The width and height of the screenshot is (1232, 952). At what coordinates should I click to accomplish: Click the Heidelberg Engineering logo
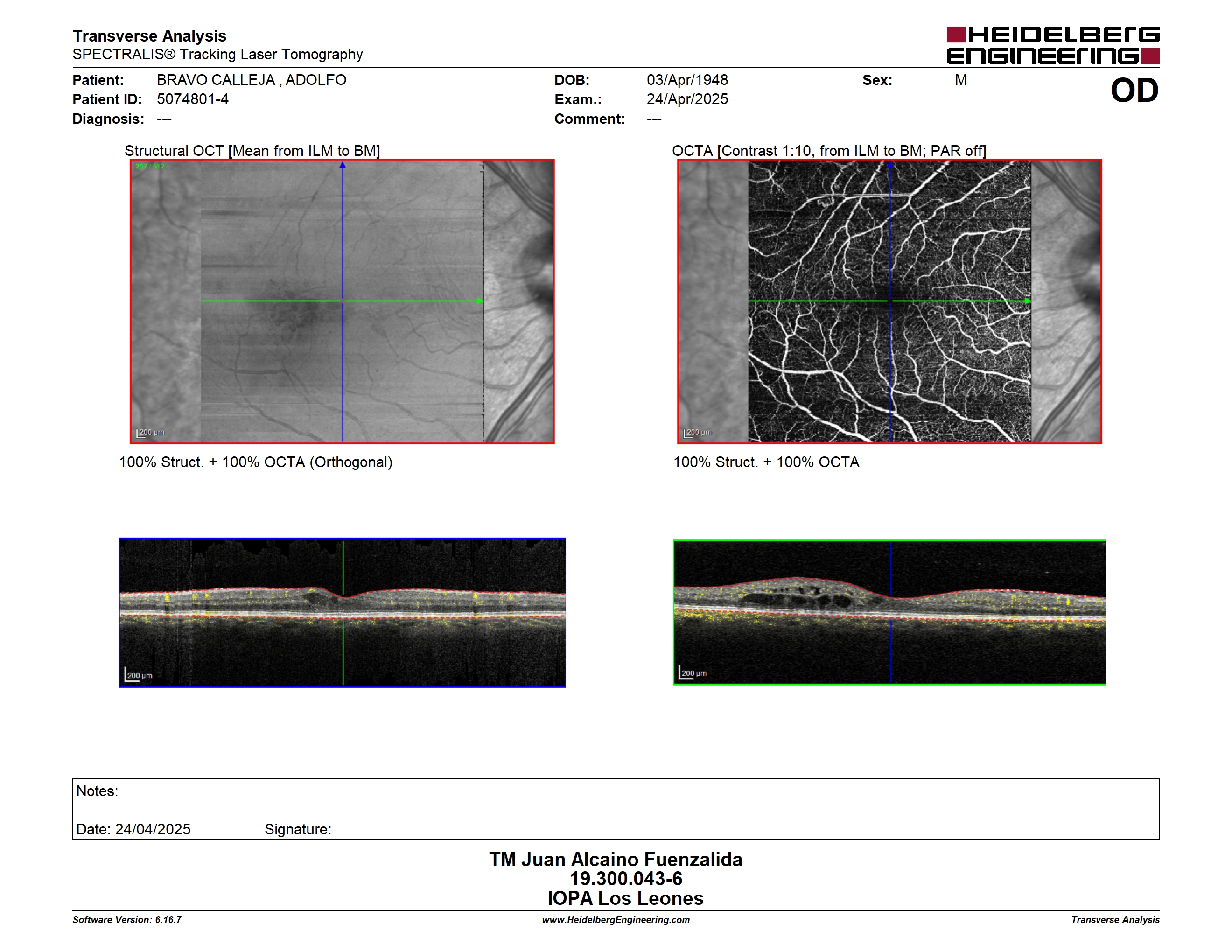point(1053,45)
